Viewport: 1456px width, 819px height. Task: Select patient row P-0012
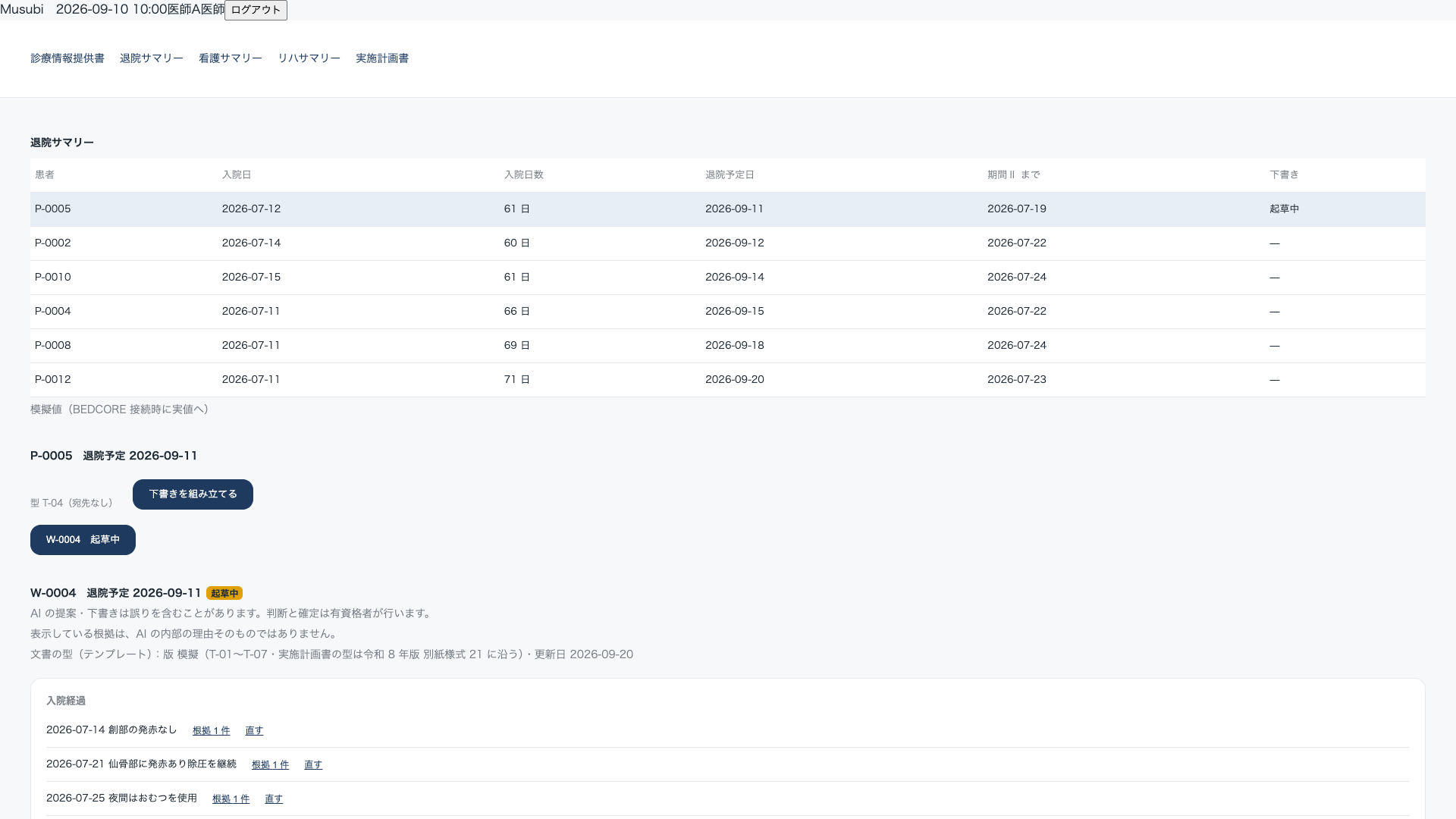[728, 380]
